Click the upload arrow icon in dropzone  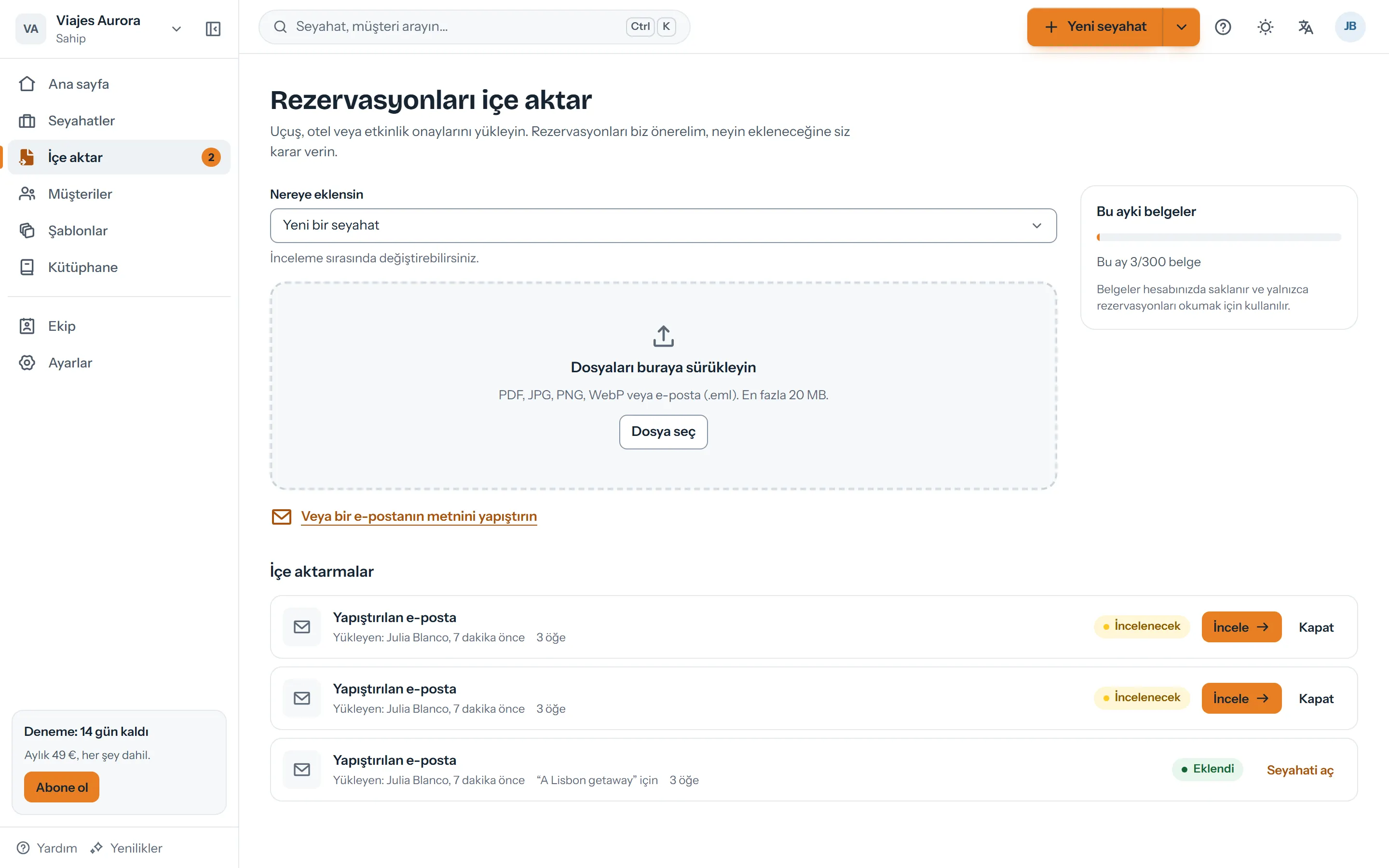click(x=664, y=337)
